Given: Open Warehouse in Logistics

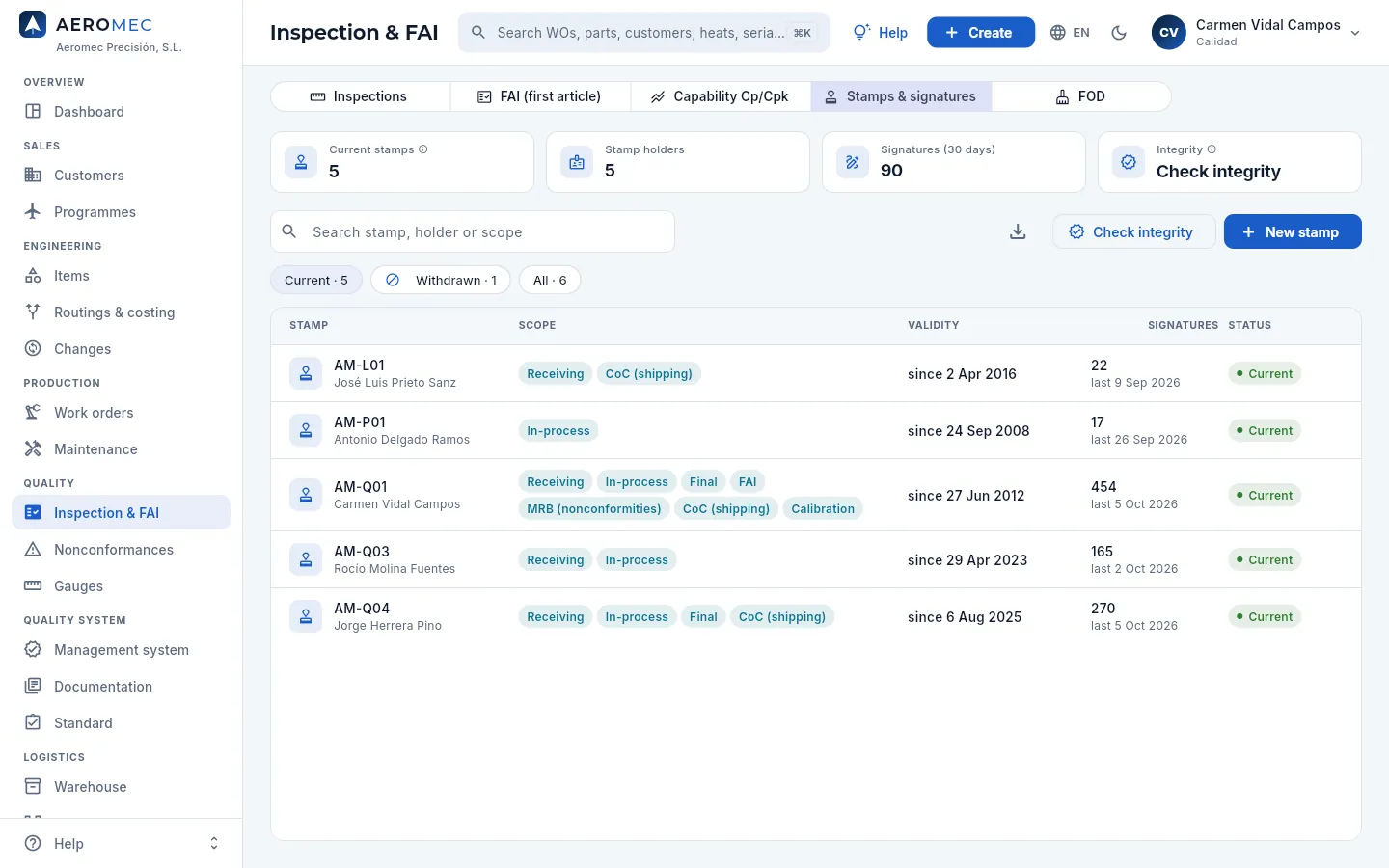Looking at the screenshot, I should (121, 787).
